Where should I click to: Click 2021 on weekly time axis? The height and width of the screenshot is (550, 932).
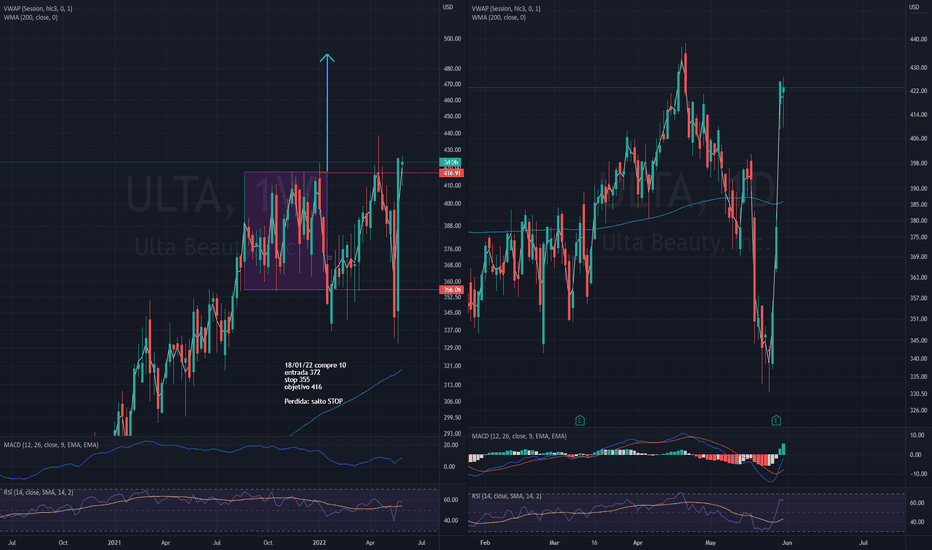(114, 542)
